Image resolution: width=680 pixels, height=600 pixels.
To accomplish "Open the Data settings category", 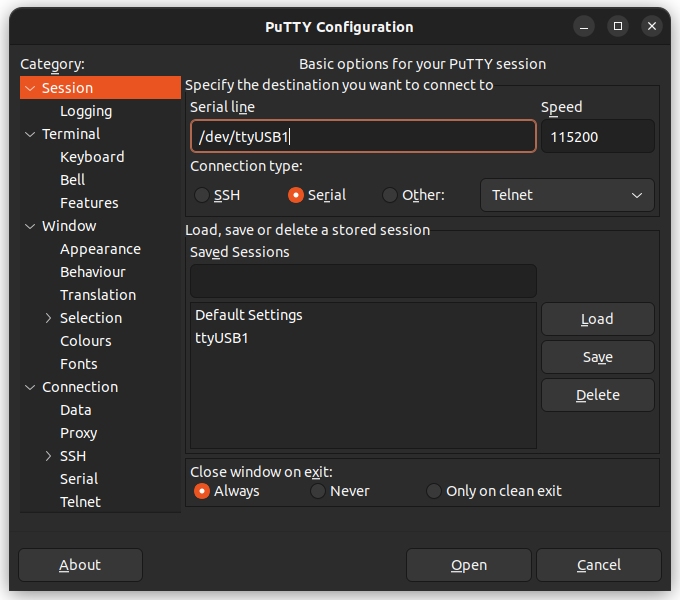I will 76,410.
